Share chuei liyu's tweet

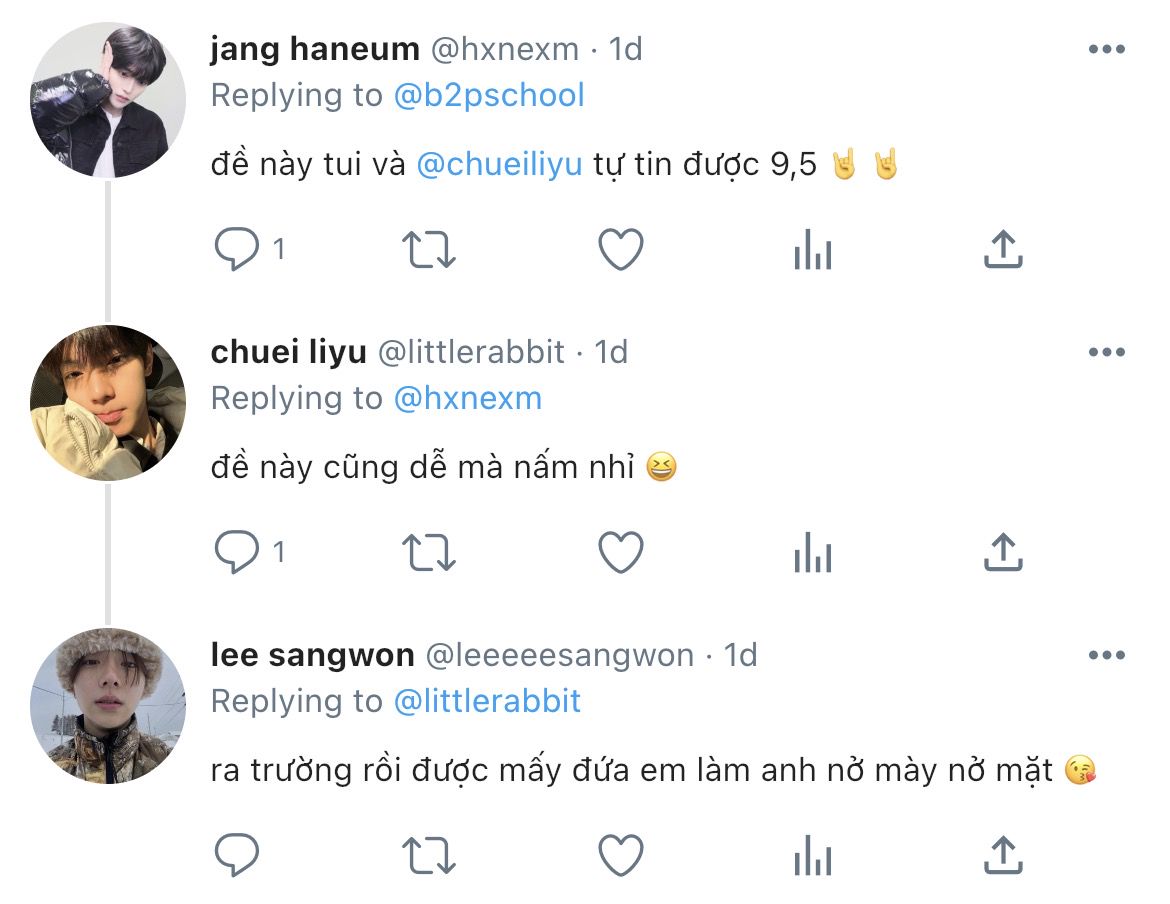tap(1002, 552)
